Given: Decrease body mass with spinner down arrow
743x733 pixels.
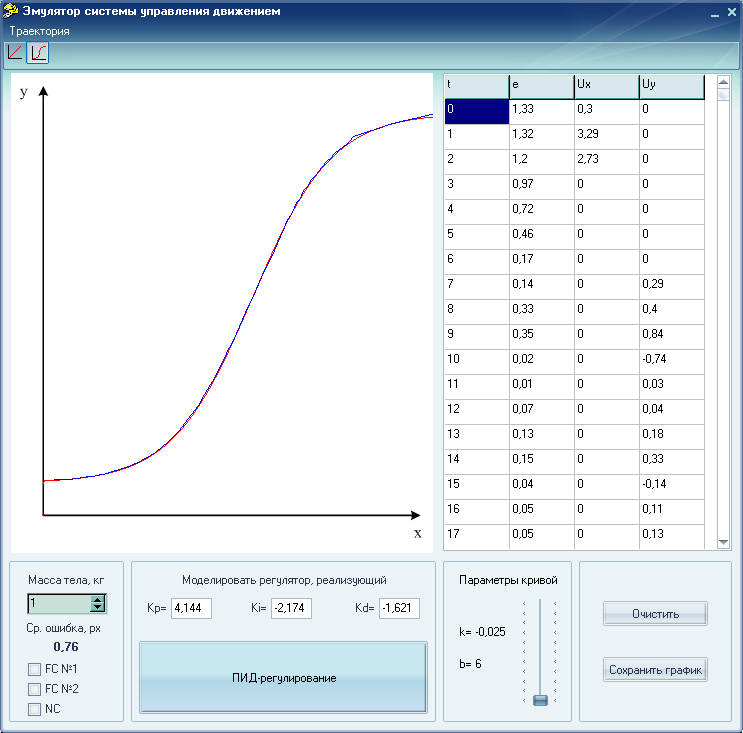Looking at the screenshot, I should click(x=97, y=608).
